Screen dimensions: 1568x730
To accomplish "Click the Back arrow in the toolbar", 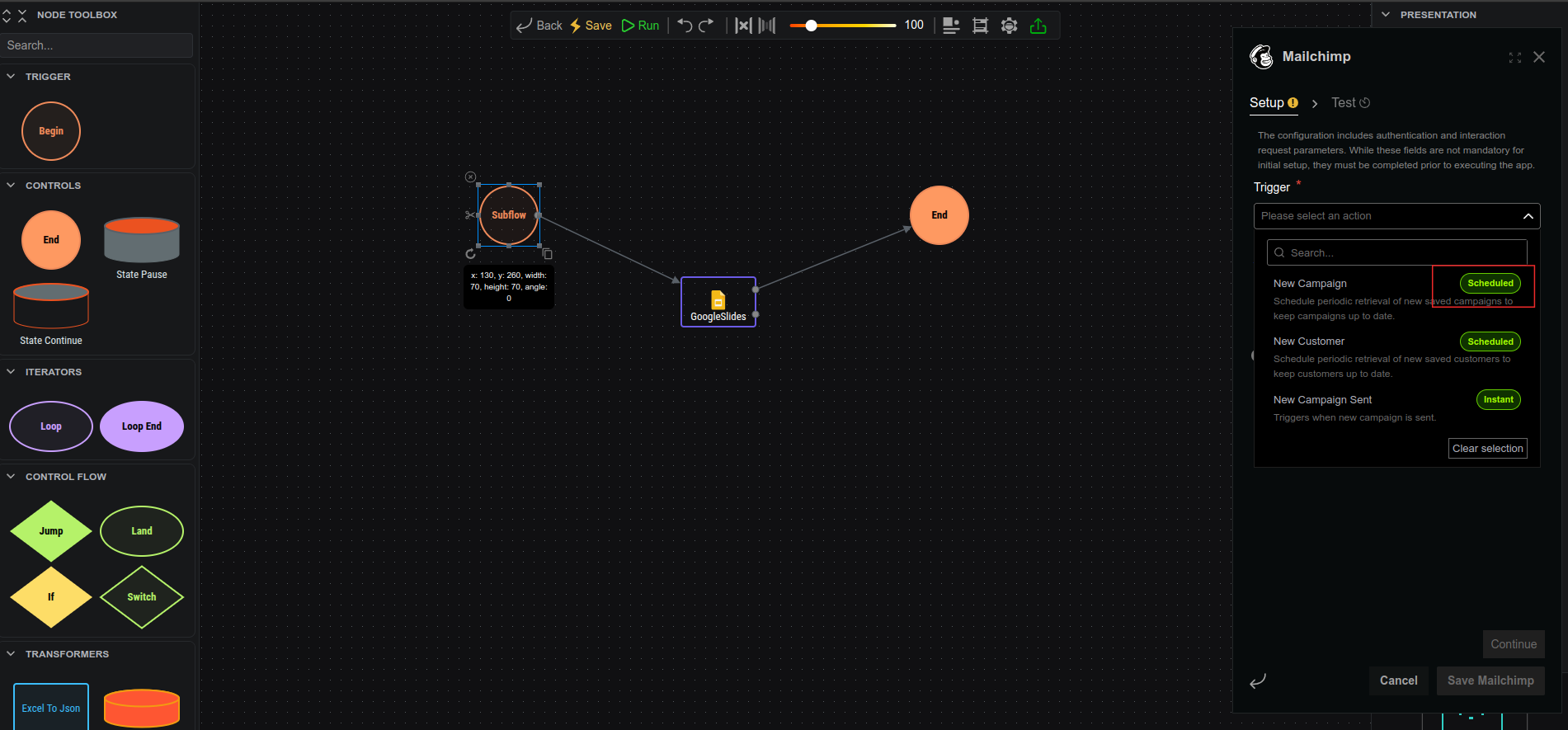I will tap(539, 26).
